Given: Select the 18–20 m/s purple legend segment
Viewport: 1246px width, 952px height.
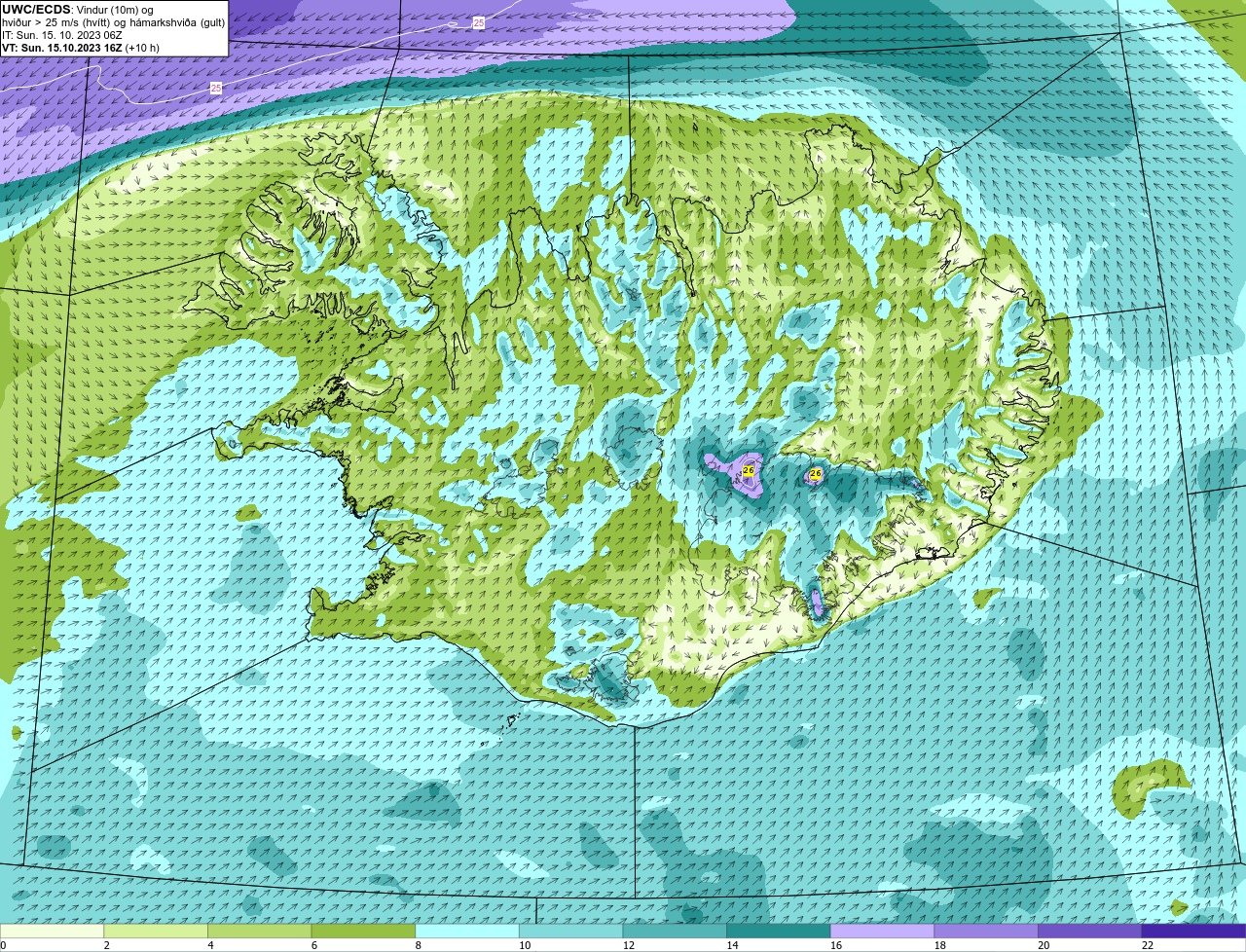Looking at the screenshot, I should click(986, 931).
